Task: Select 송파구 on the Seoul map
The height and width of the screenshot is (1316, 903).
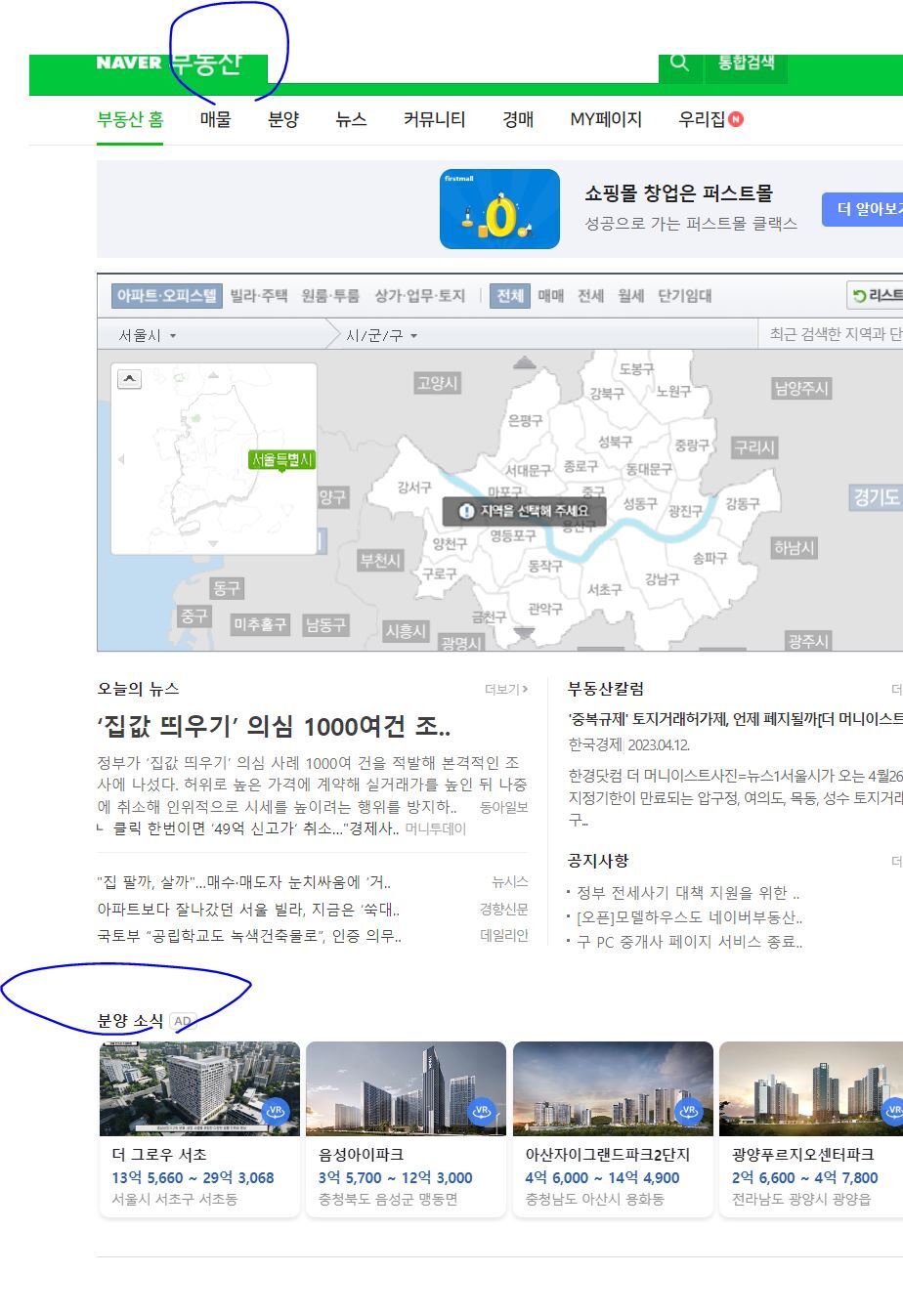Action: coord(709,558)
